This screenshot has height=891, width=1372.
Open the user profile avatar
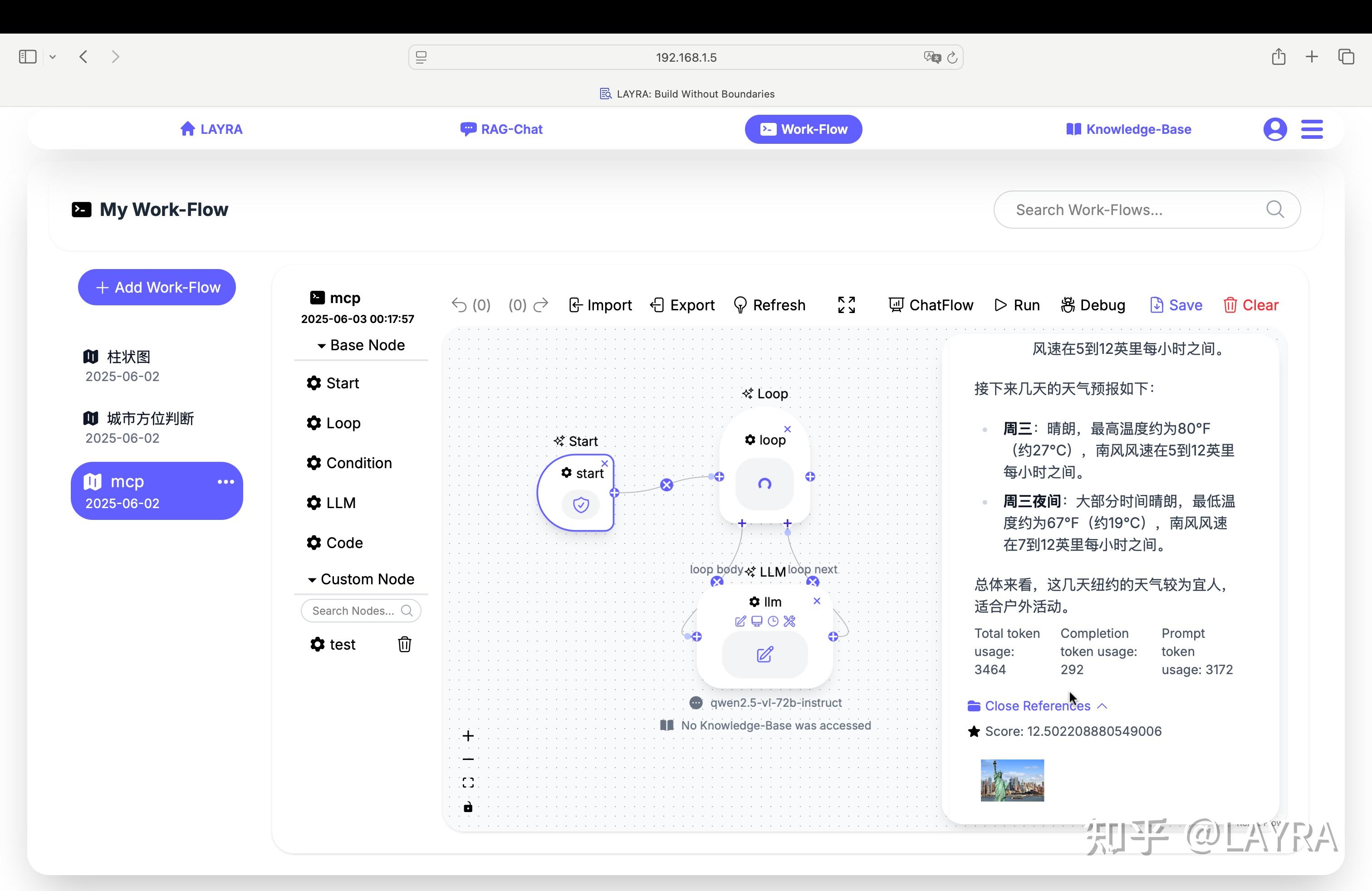point(1275,129)
